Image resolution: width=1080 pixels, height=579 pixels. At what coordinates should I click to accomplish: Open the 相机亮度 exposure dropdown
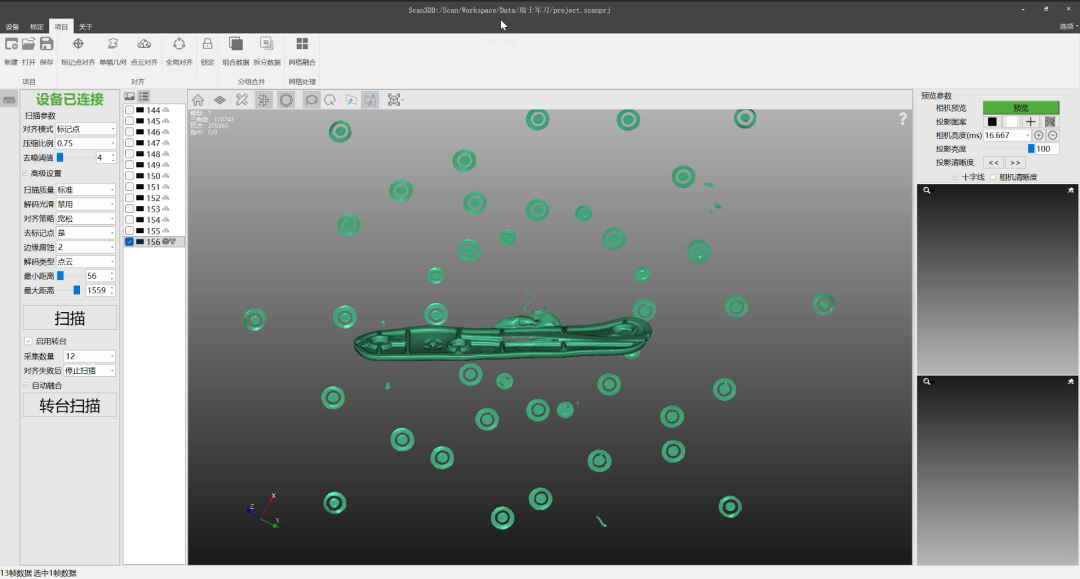click(1007, 136)
